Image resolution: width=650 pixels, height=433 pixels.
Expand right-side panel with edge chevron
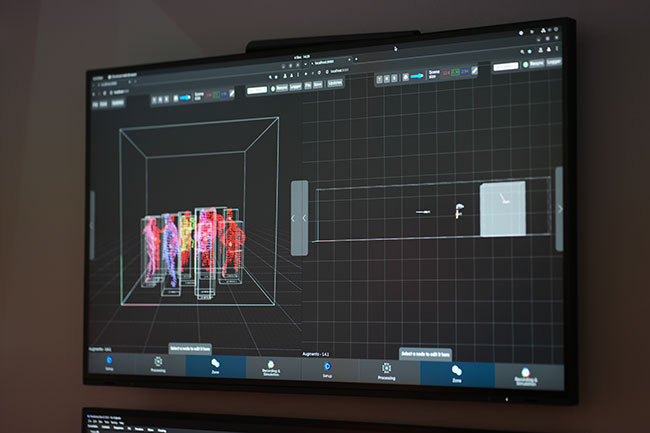559,208
